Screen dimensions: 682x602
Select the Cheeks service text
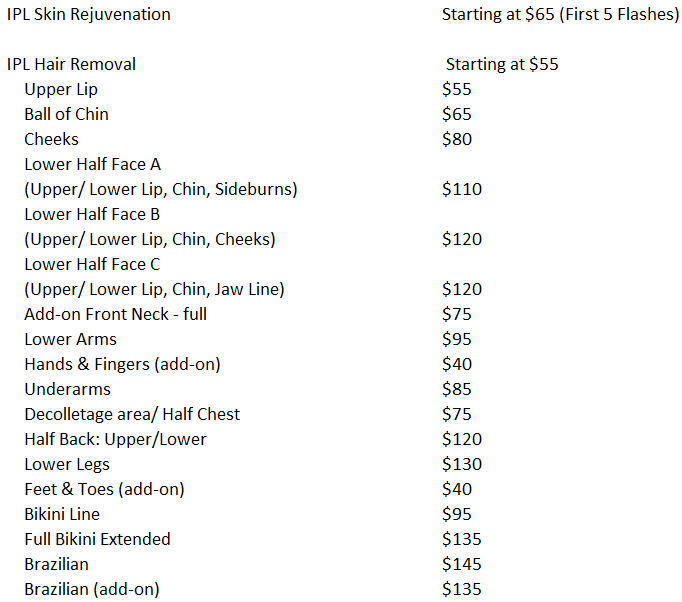pos(51,139)
